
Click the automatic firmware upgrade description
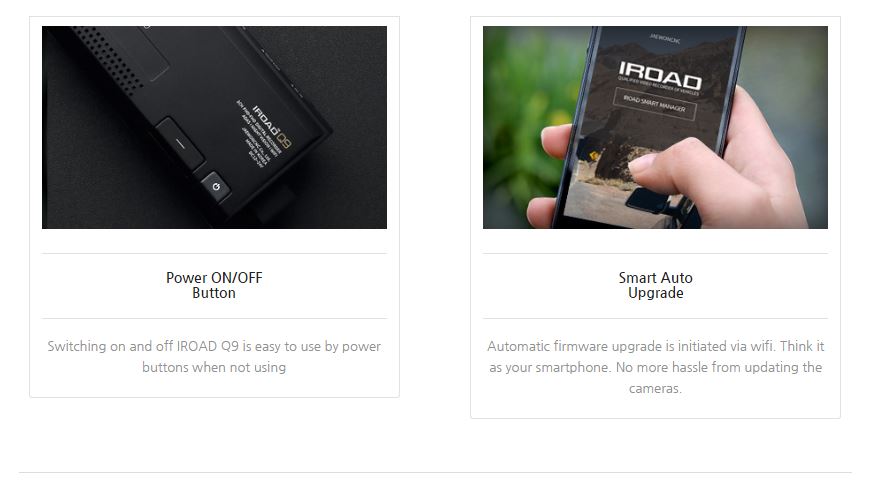tap(655, 367)
